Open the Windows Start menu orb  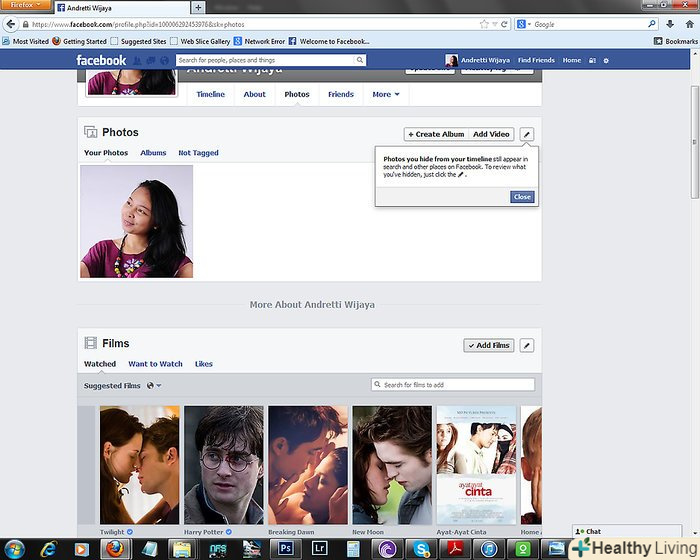15,549
